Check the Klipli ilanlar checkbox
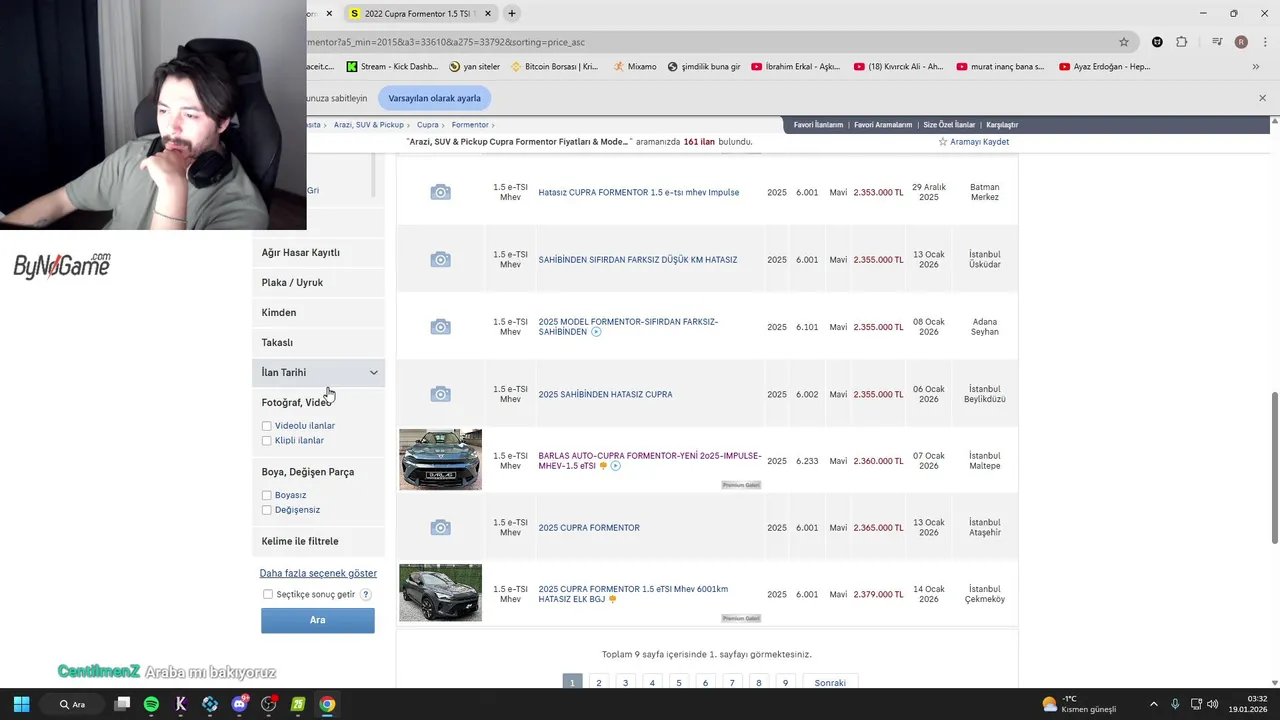 tap(267, 441)
